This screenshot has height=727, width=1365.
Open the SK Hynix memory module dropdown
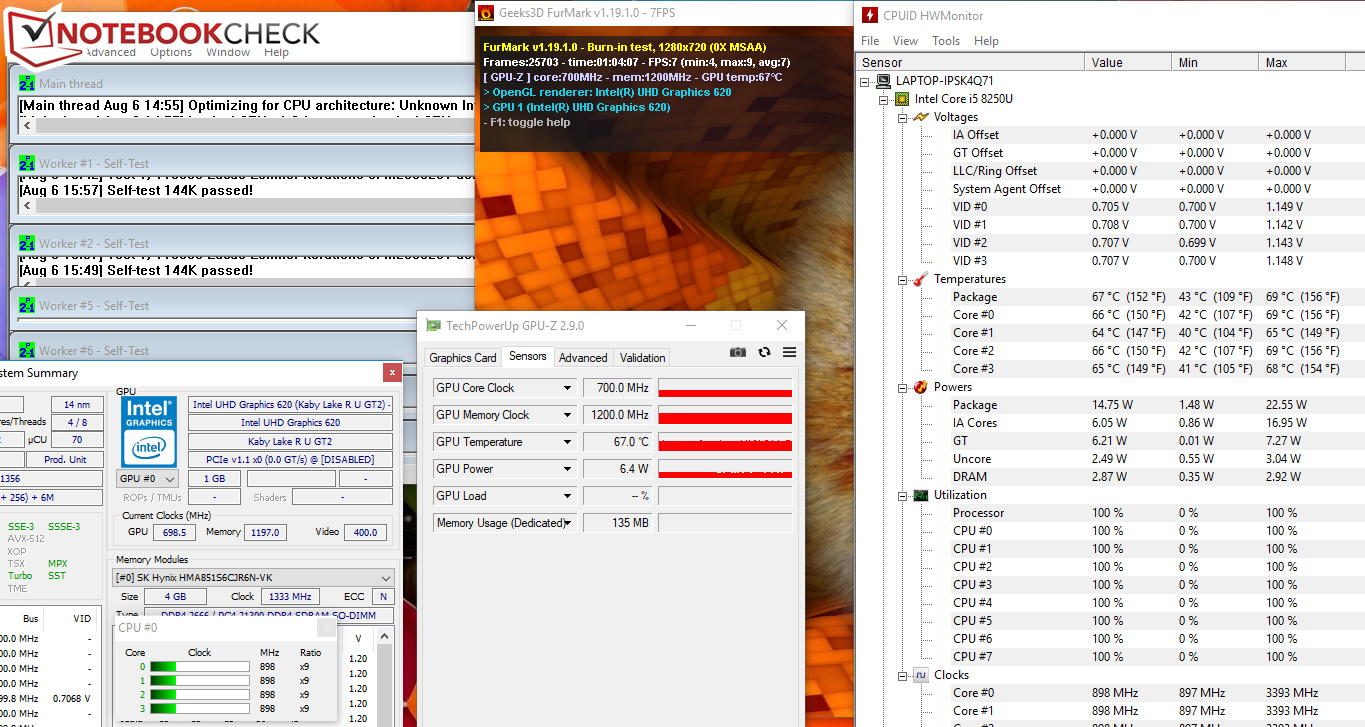coord(386,578)
